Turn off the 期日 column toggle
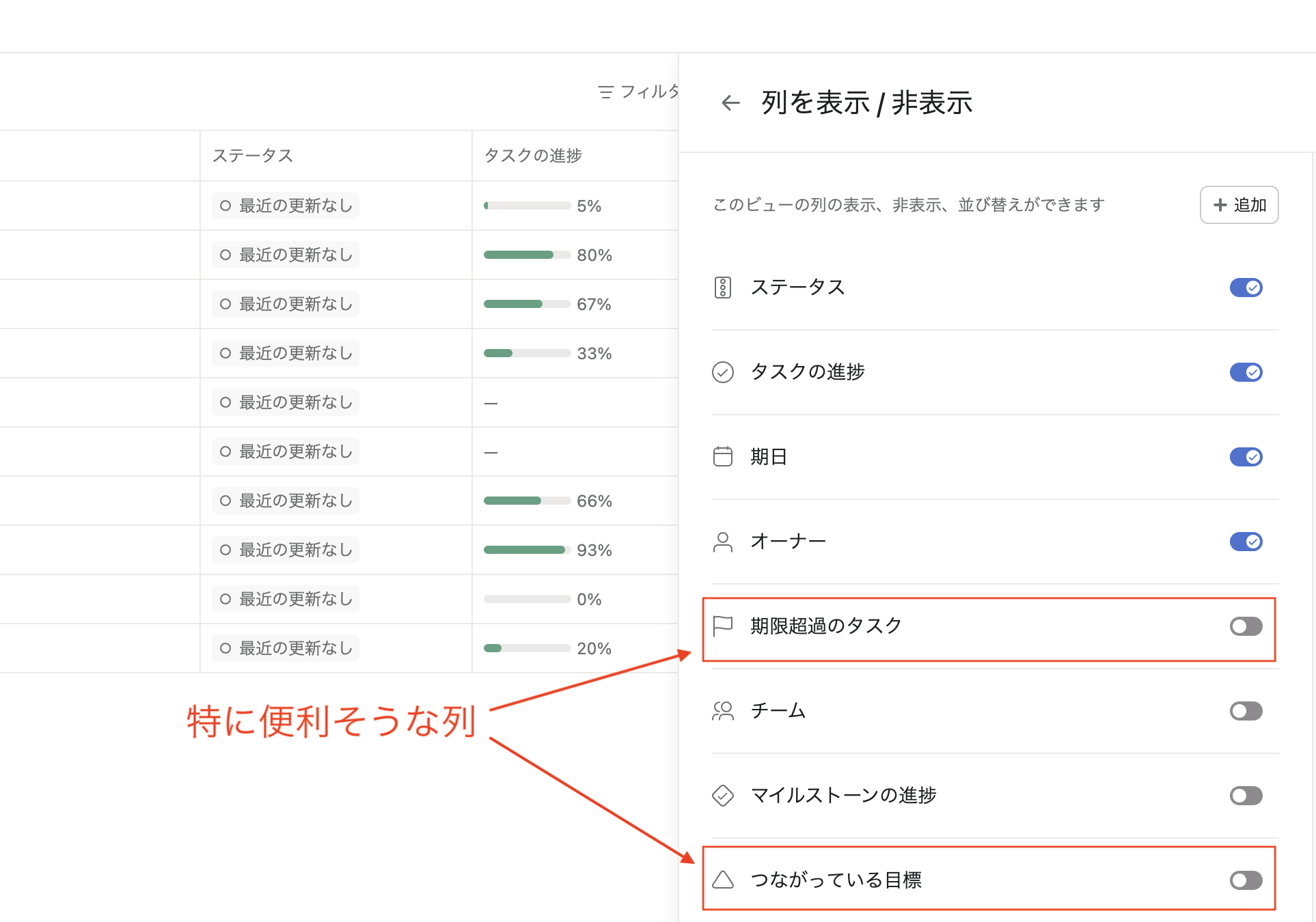The height and width of the screenshot is (922, 1316). coord(1245,457)
